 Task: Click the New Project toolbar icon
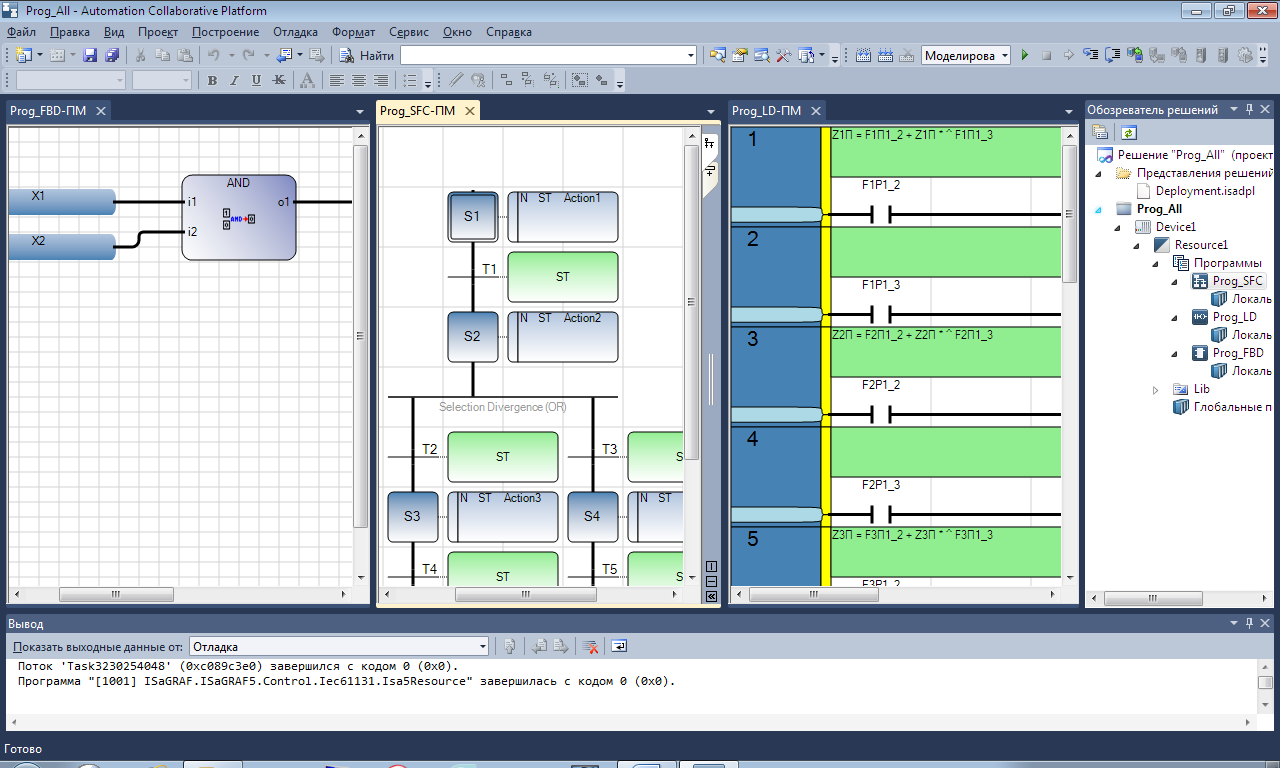point(23,55)
